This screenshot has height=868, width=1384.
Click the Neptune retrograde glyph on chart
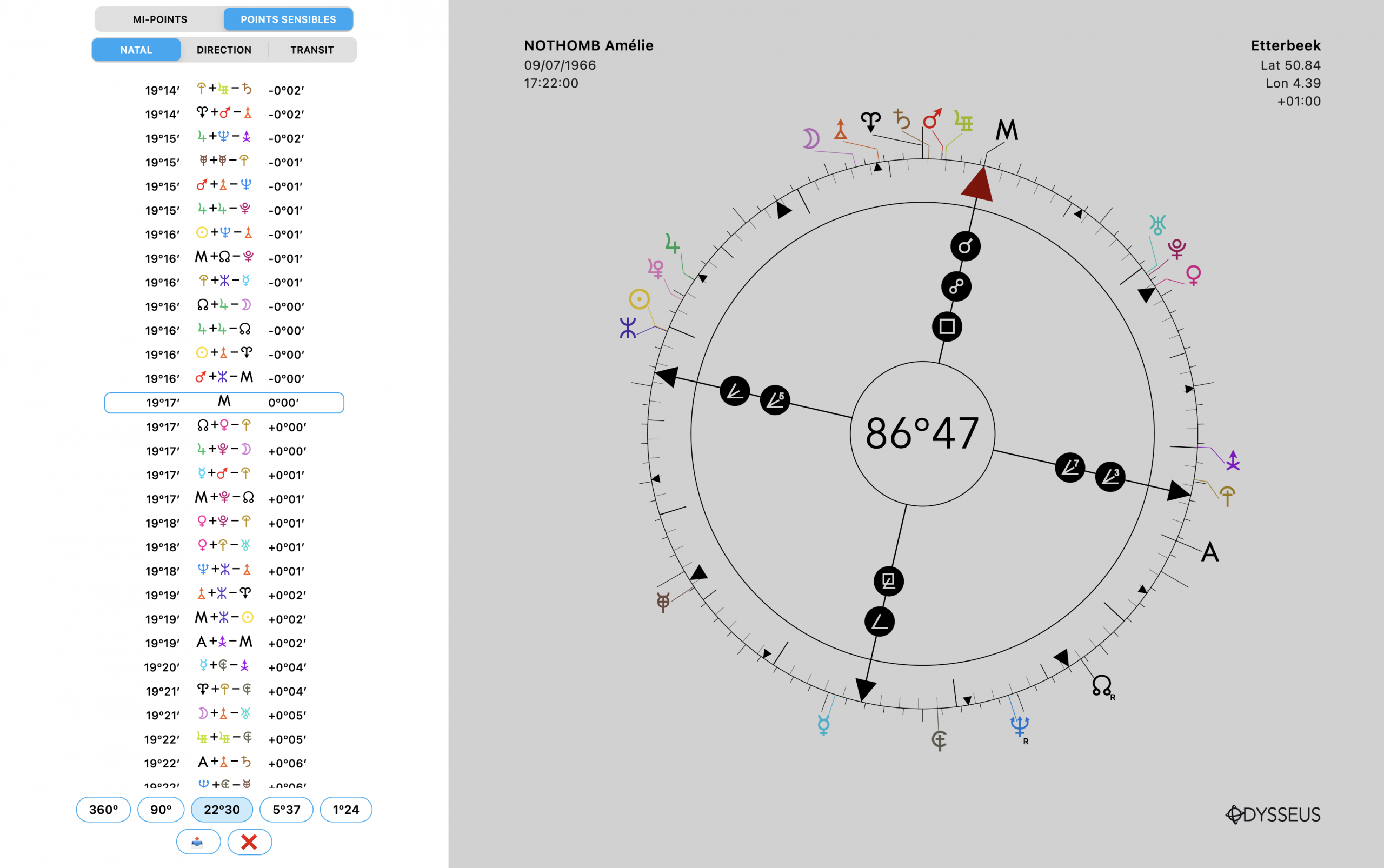point(1020,726)
